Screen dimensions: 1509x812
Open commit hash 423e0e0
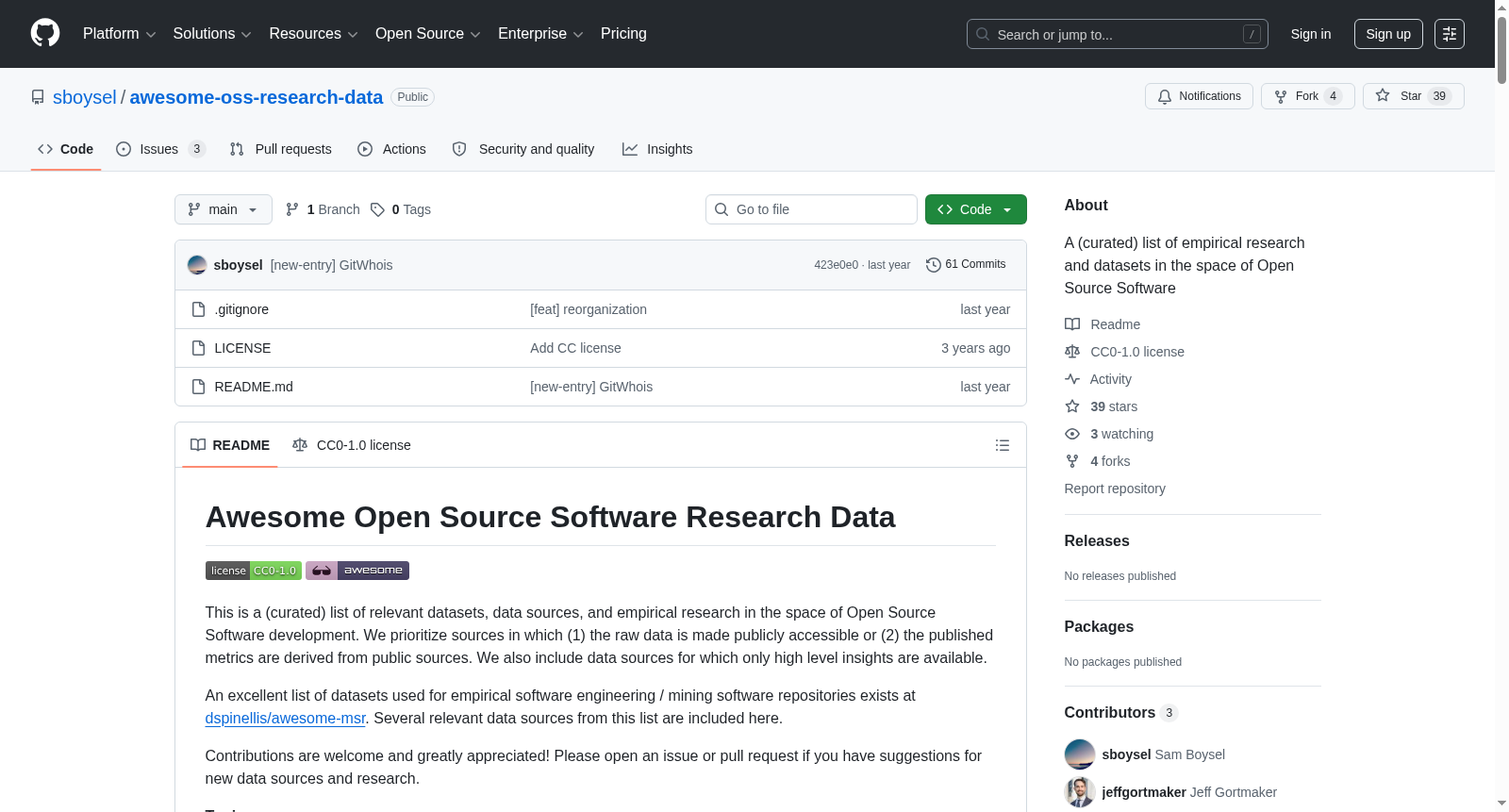[837, 265]
